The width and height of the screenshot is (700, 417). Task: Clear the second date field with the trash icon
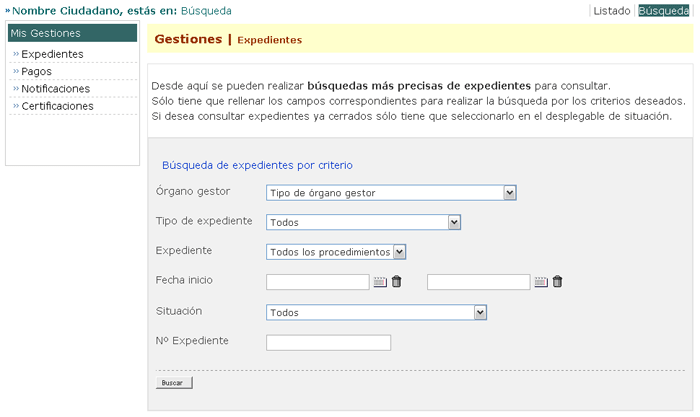pyautogui.click(x=557, y=282)
